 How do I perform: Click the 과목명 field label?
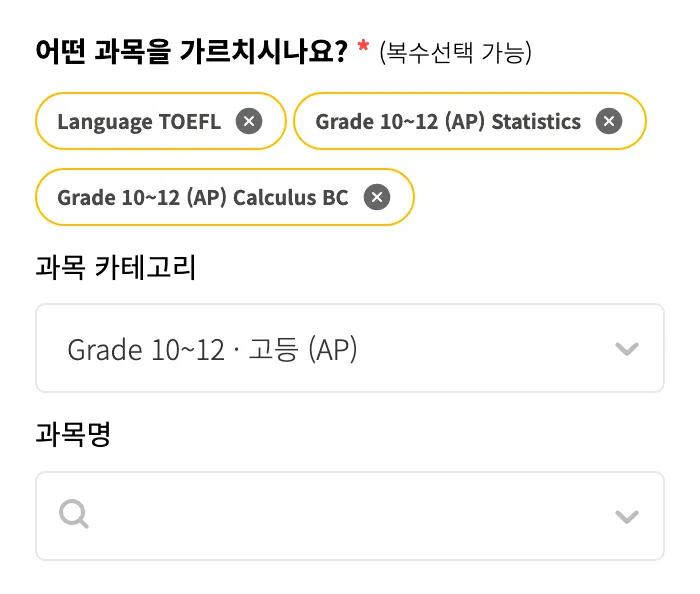point(73,434)
